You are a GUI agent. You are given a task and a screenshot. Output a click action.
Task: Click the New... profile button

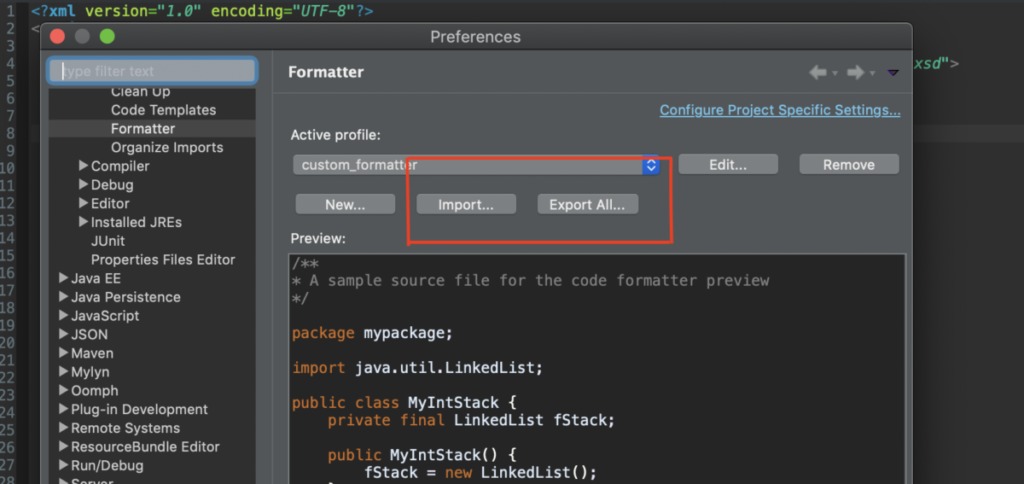point(345,204)
